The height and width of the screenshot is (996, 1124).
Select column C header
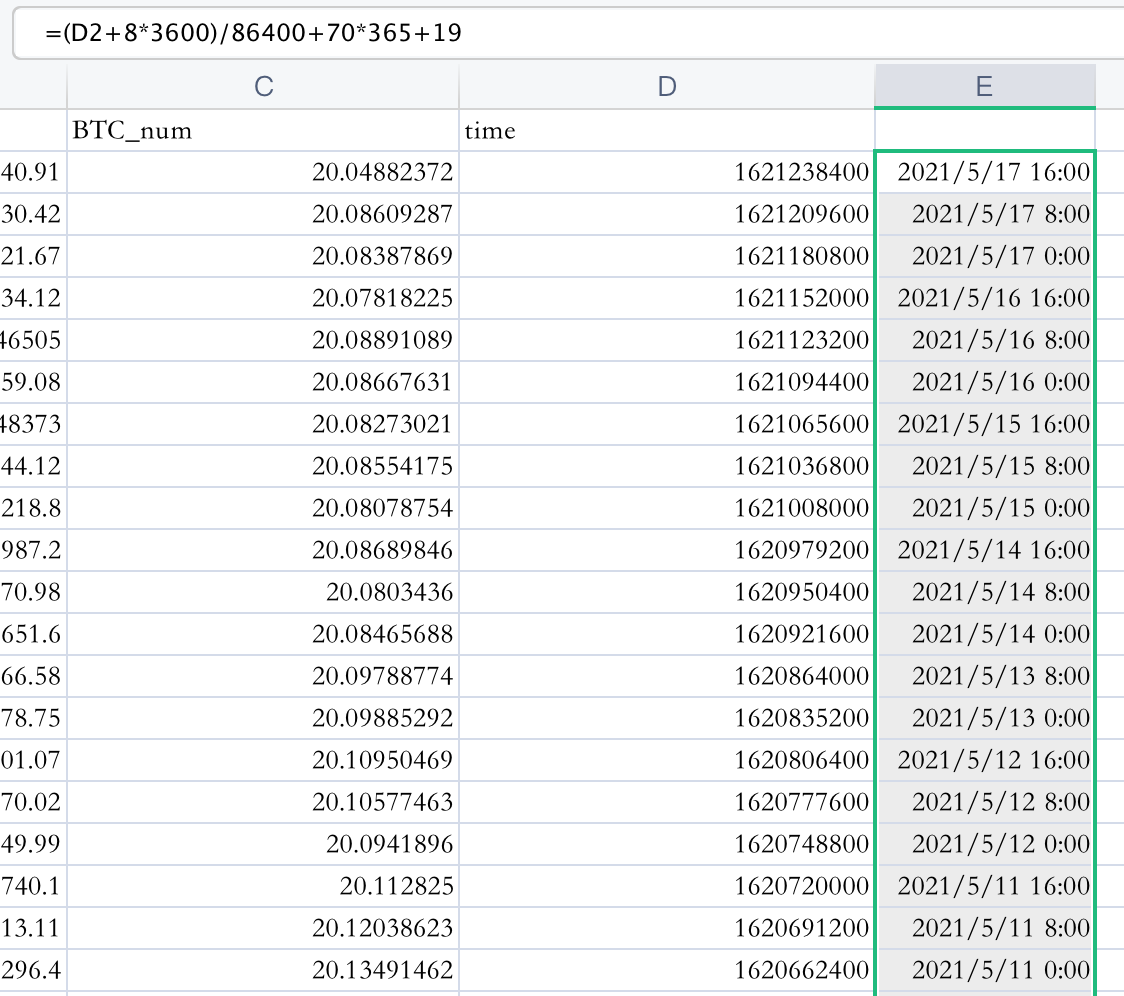pyautogui.click(x=263, y=87)
